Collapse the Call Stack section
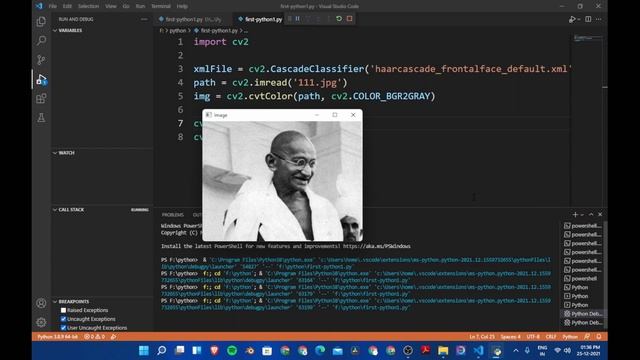Screen dimensions: 640x360 click(x=55, y=210)
